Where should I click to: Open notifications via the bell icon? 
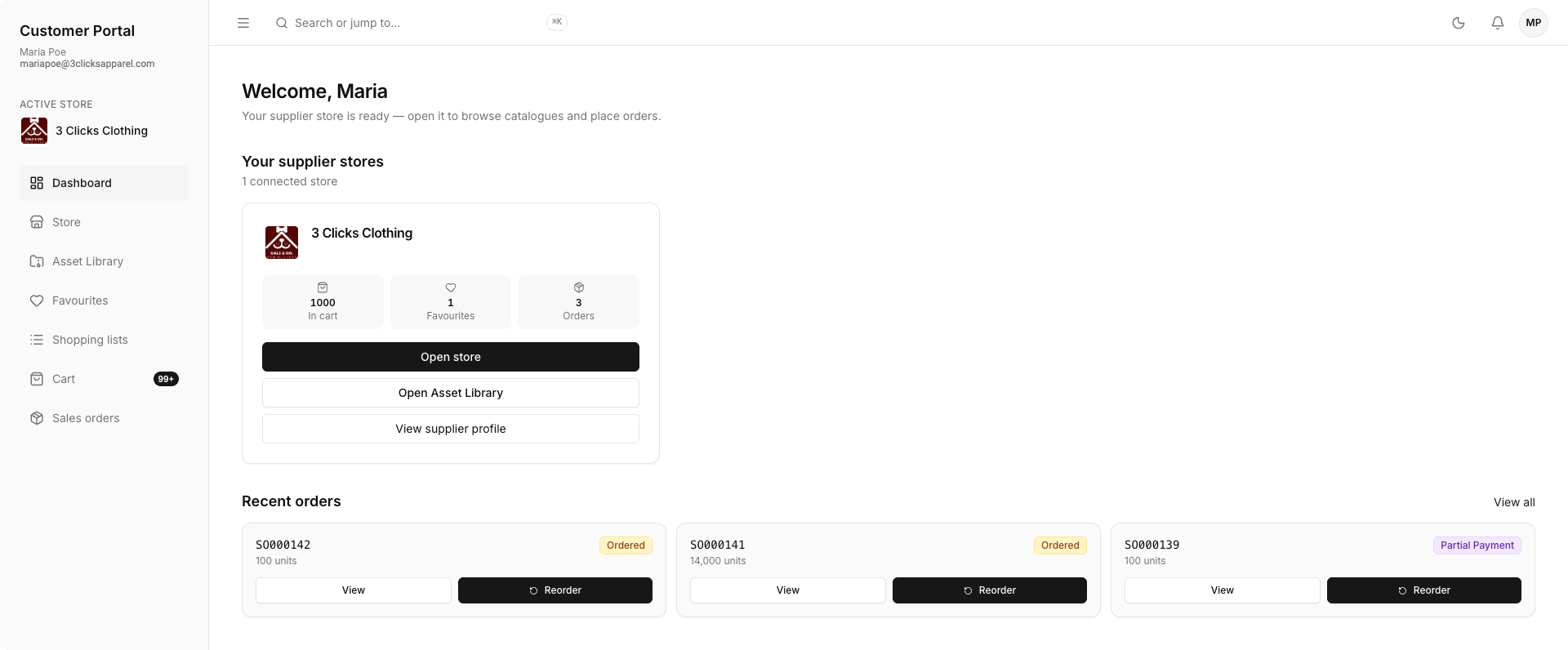point(1498,23)
